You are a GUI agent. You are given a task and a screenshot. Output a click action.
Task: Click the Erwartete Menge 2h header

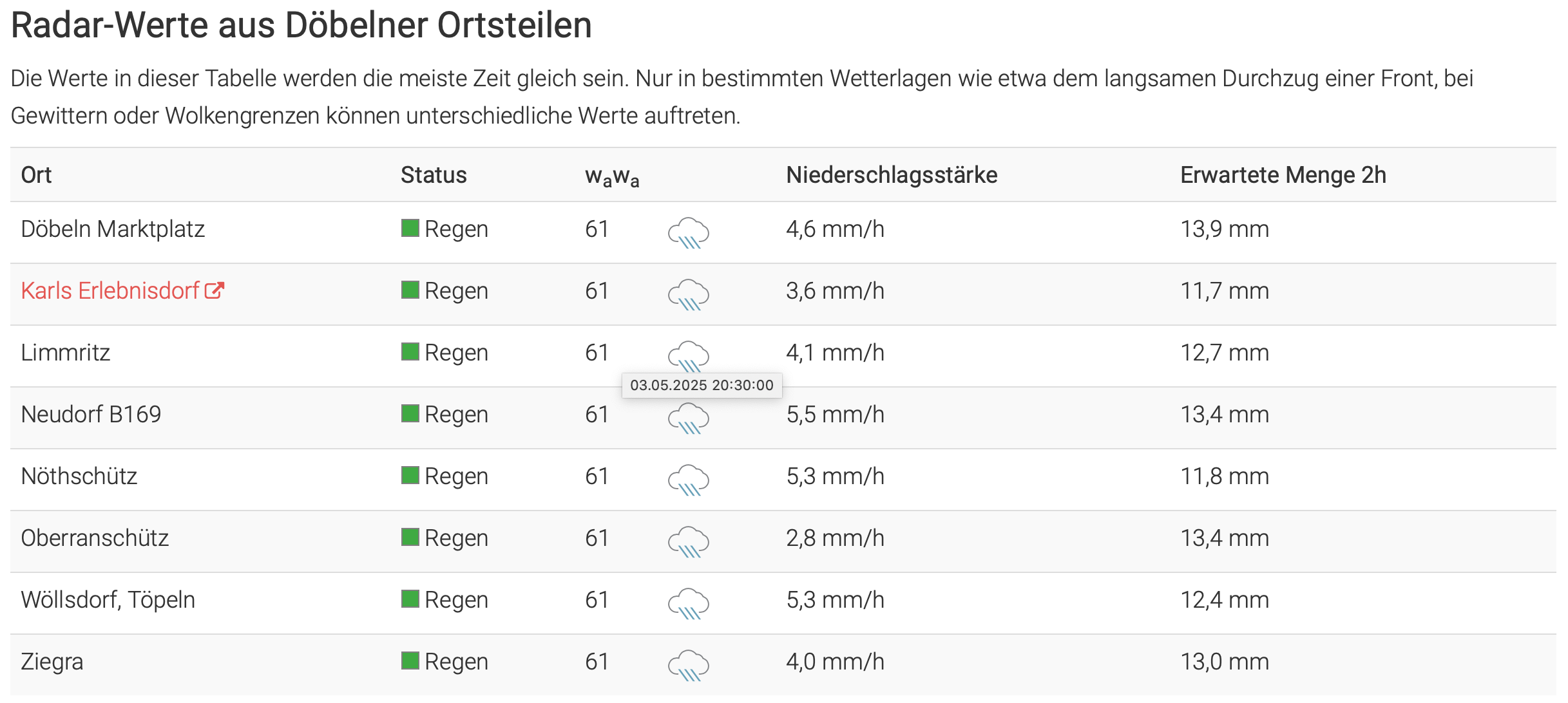(x=1283, y=175)
